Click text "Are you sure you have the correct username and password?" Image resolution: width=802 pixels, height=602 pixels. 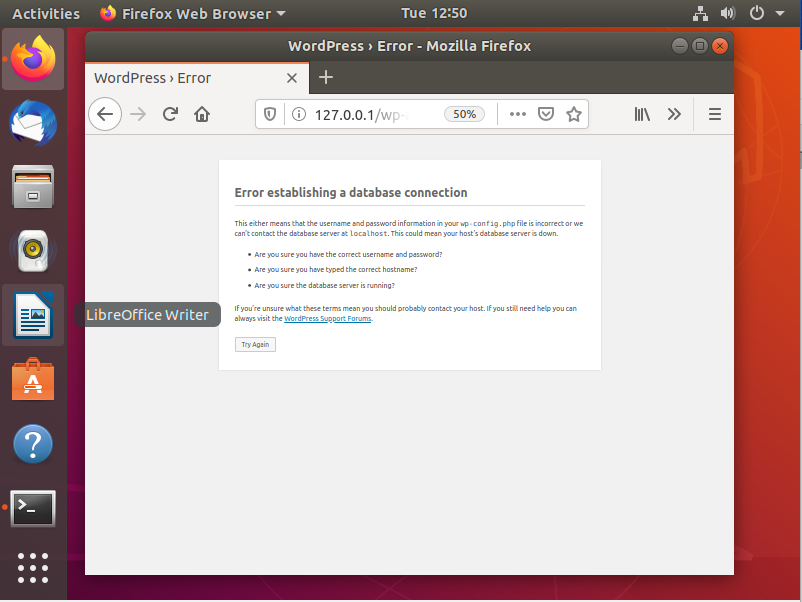(x=348, y=254)
